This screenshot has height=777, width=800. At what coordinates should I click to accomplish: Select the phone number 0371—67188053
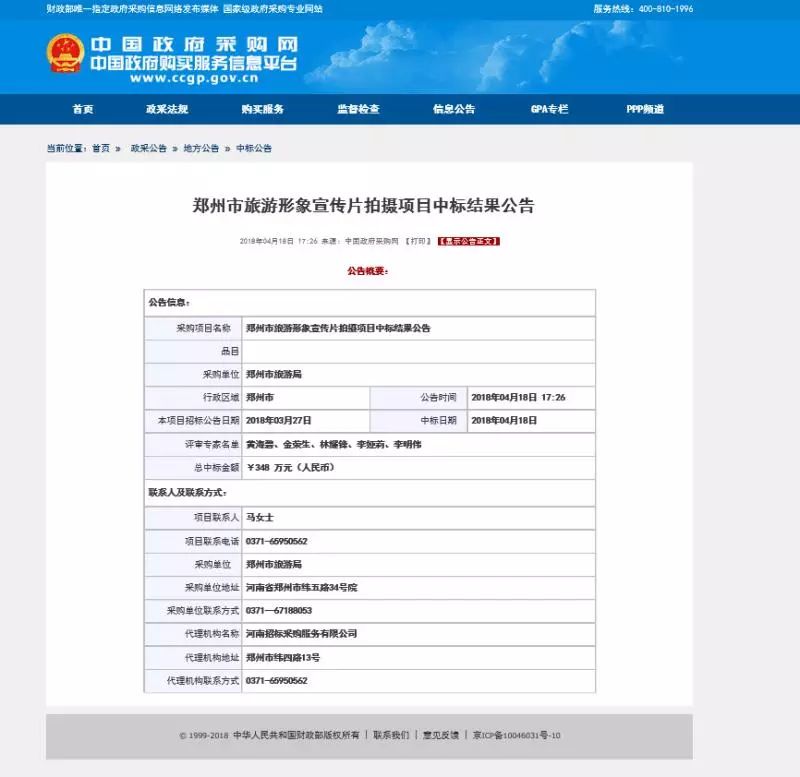tap(279, 611)
